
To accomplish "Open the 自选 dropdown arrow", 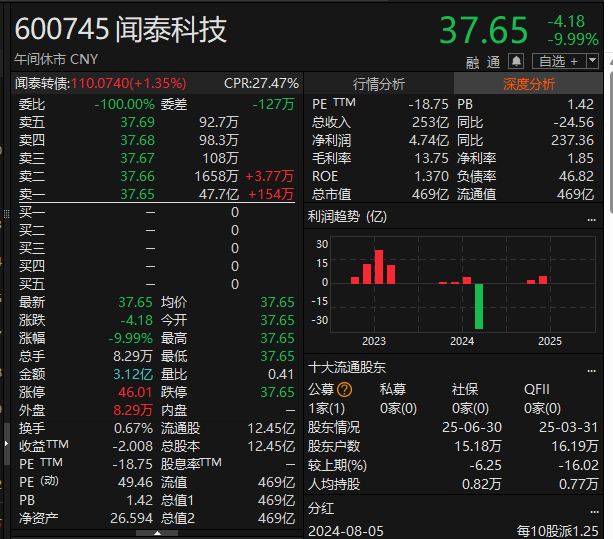I will click(x=592, y=61).
